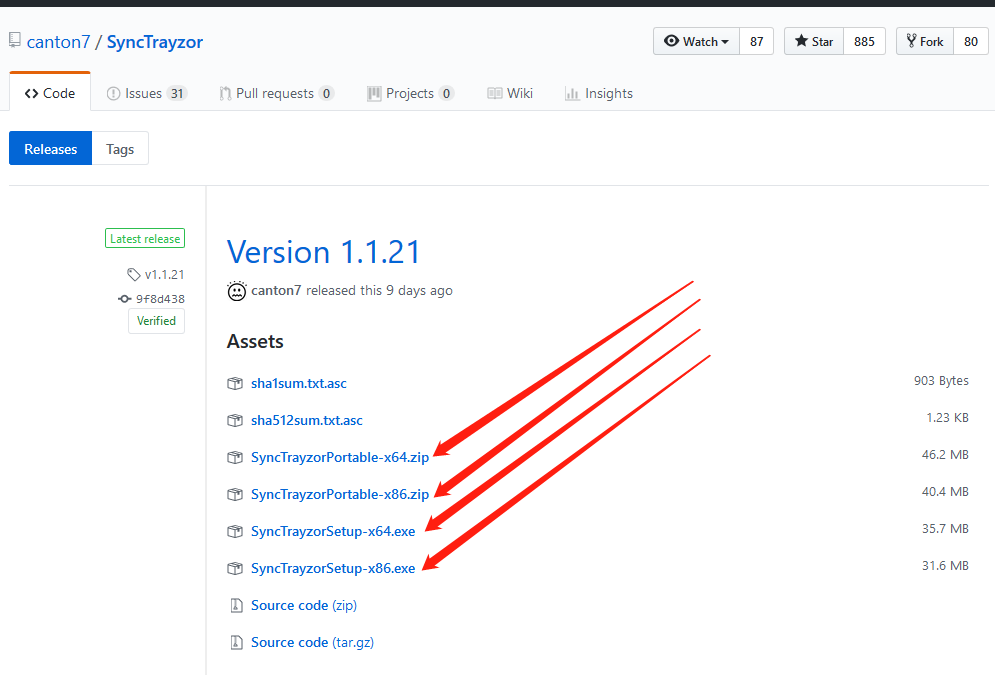995x675 pixels.
Task: Click the 46.2 MB file size
Action: point(946,454)
